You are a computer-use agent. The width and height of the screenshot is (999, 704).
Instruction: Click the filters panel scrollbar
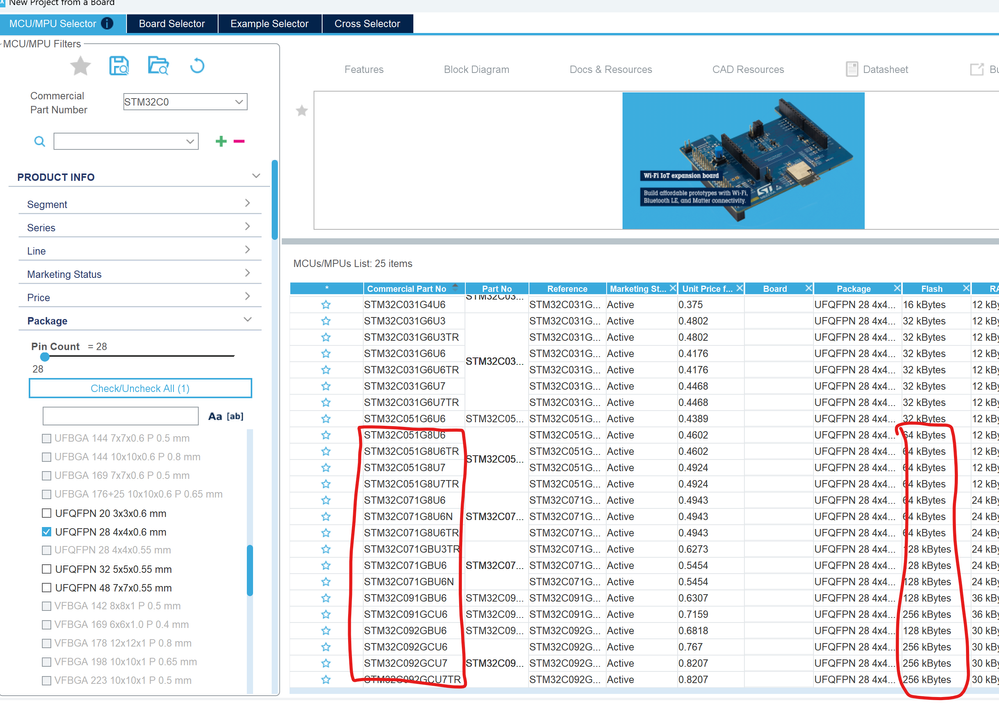pos(275,199)
